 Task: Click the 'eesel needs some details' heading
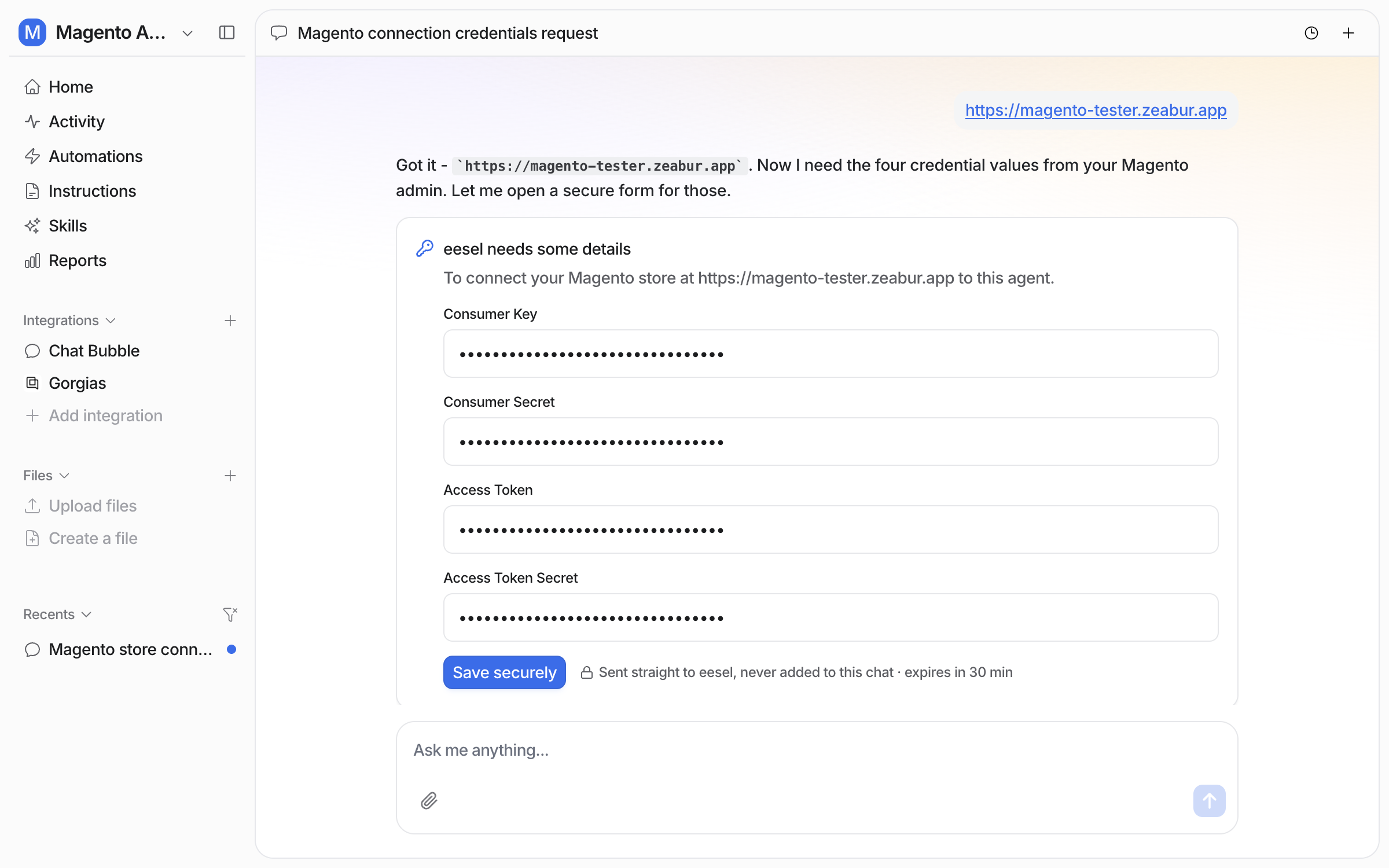537,249
